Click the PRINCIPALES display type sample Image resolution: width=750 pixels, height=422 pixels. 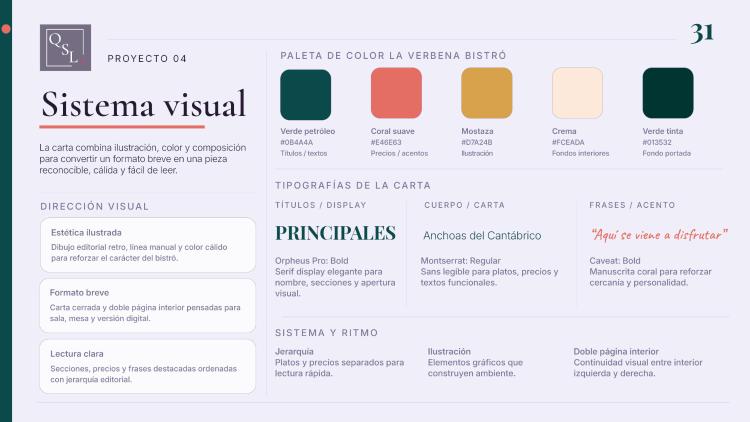click(335, 233)
